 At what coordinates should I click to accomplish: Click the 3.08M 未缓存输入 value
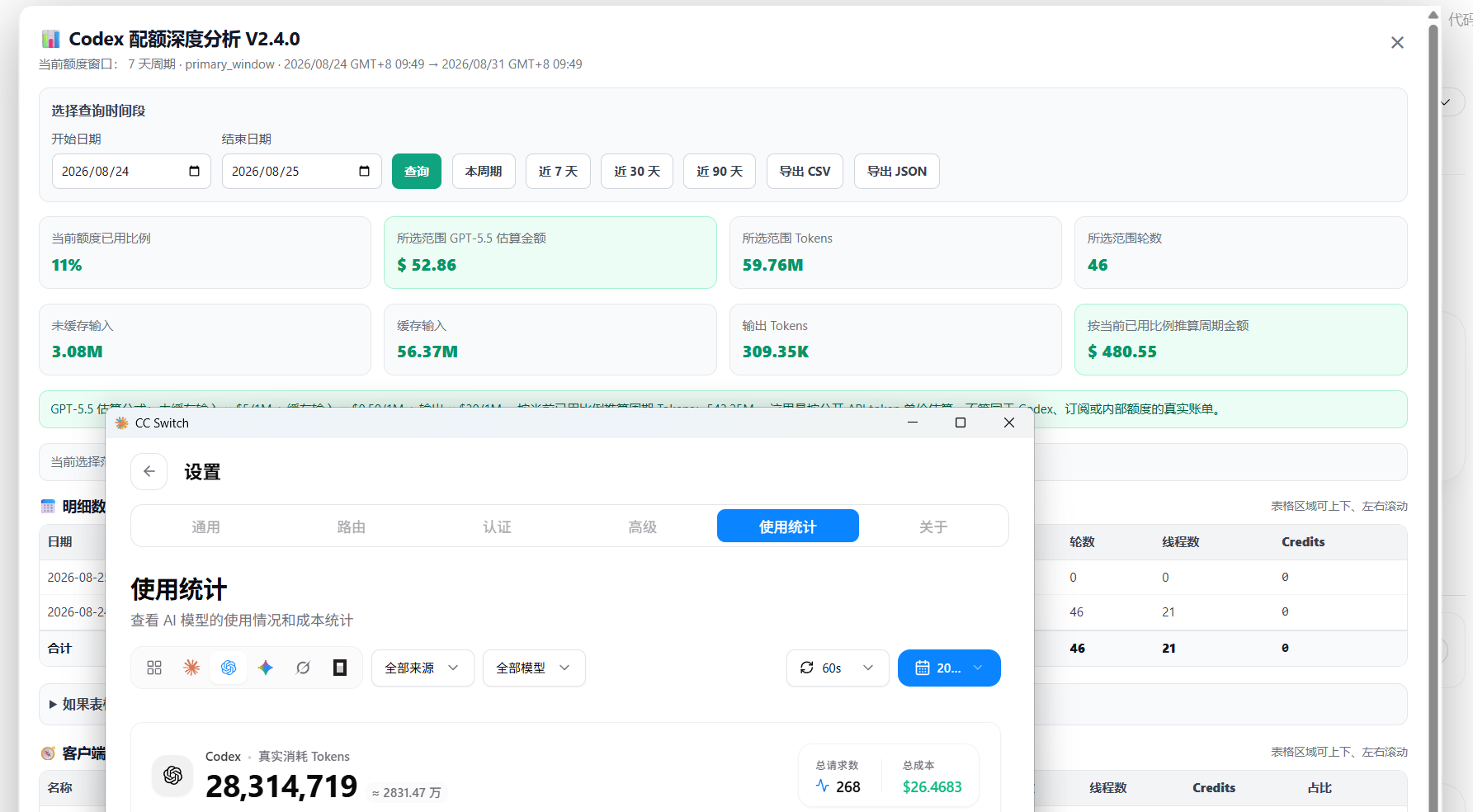point(77,352)
